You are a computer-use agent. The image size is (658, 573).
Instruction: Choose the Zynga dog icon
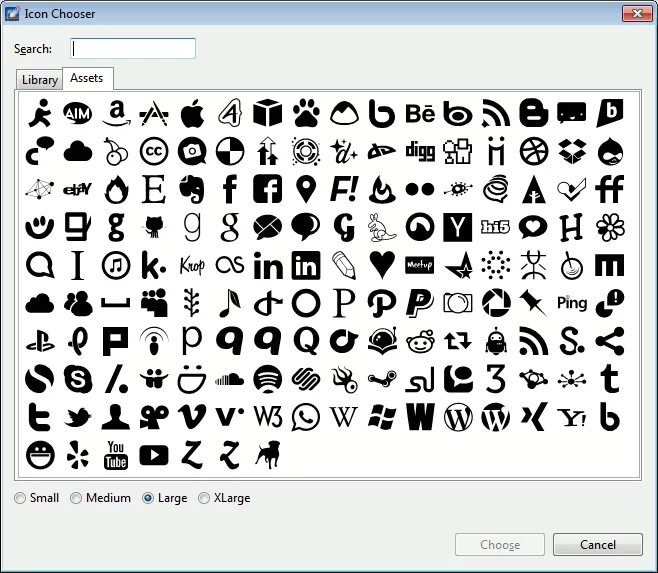point(268,455)
